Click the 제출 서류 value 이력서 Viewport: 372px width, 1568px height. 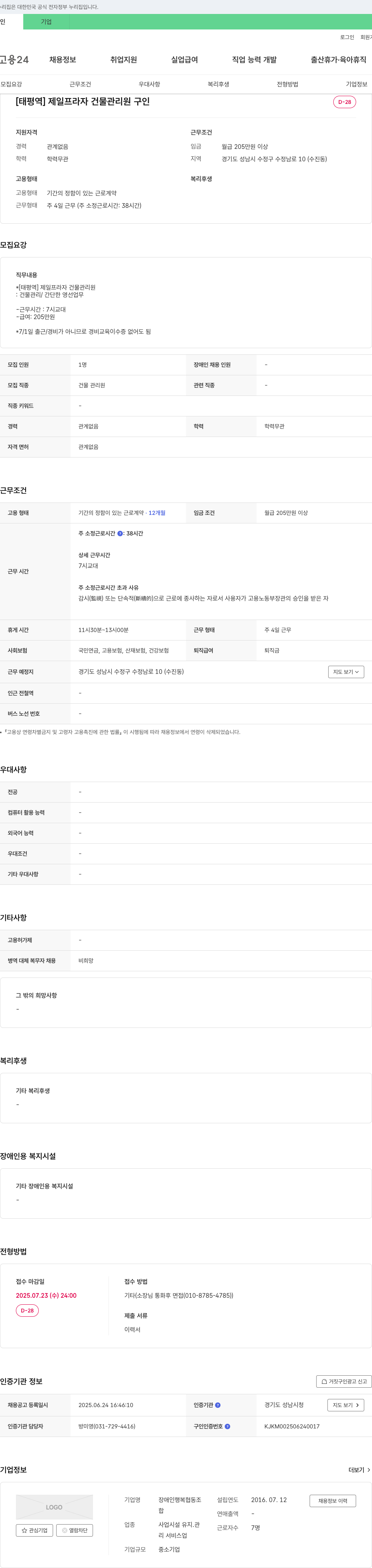[133, 1330]
